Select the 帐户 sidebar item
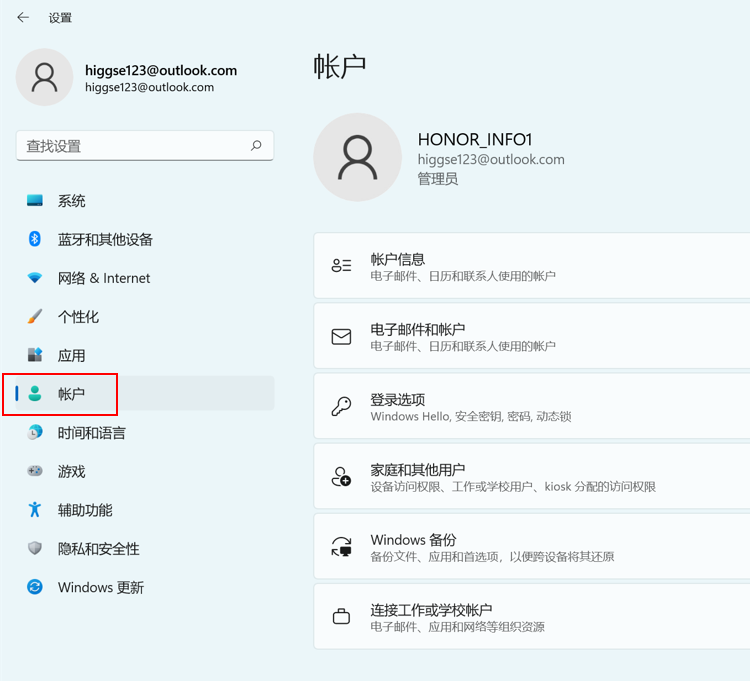Viewport: 750px width, 681px height. (71, 394)
